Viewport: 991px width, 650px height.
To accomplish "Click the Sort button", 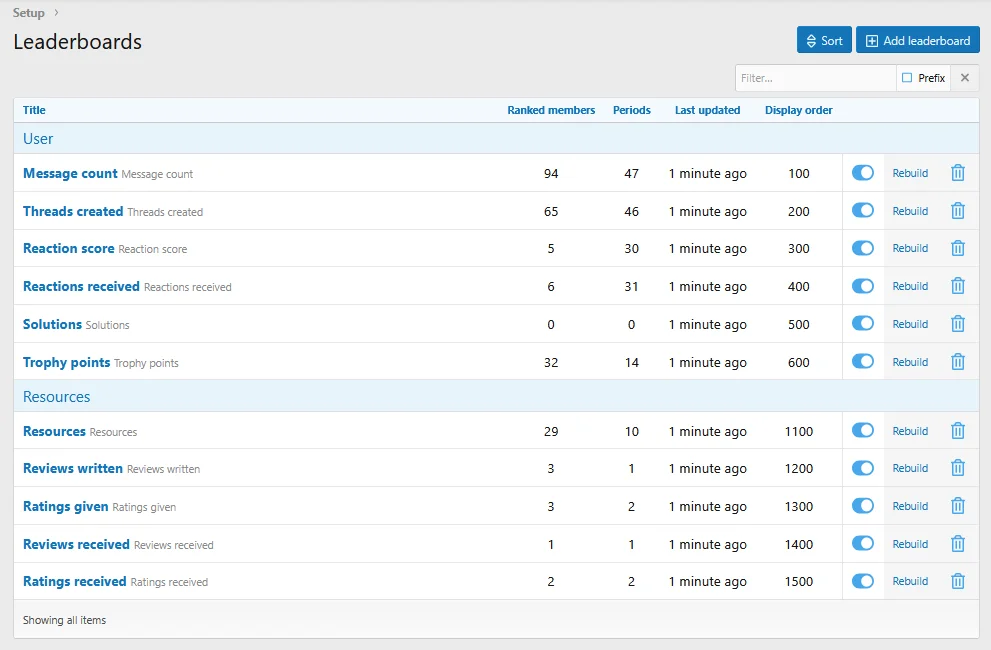I will tap(824, 40).
